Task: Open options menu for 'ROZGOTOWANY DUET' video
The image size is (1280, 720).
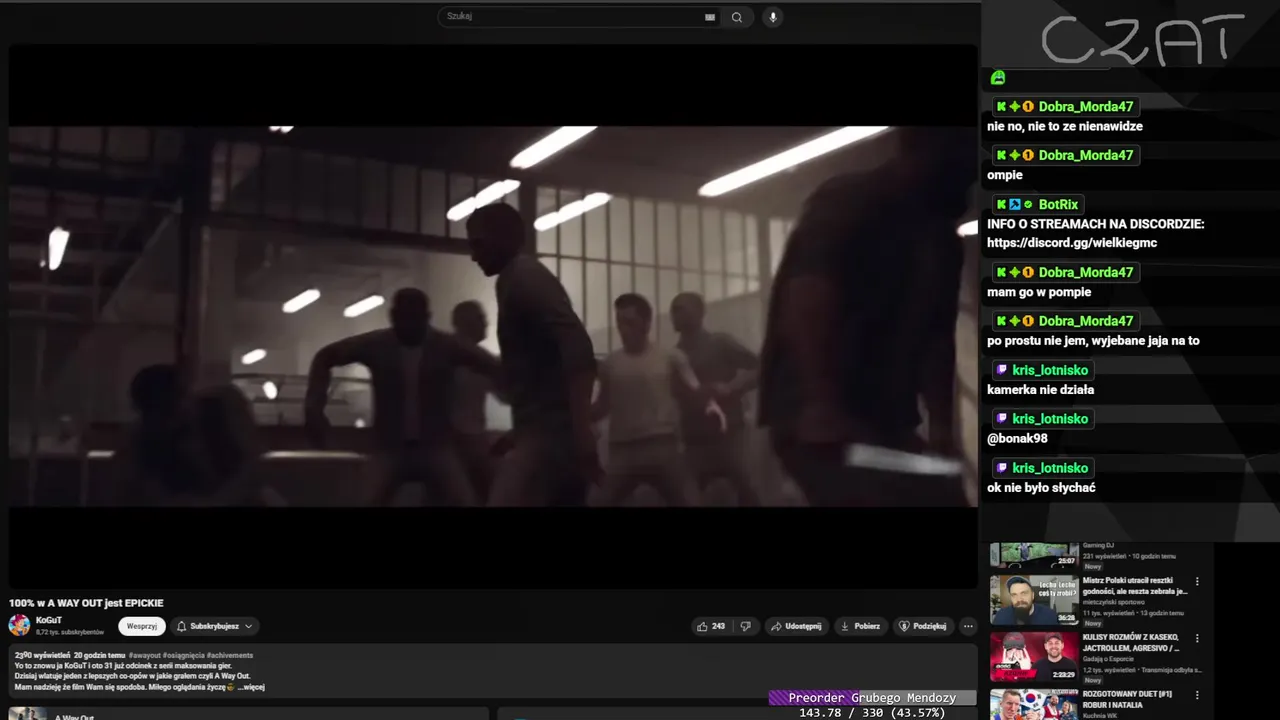Action: (x=1197, y=694)
